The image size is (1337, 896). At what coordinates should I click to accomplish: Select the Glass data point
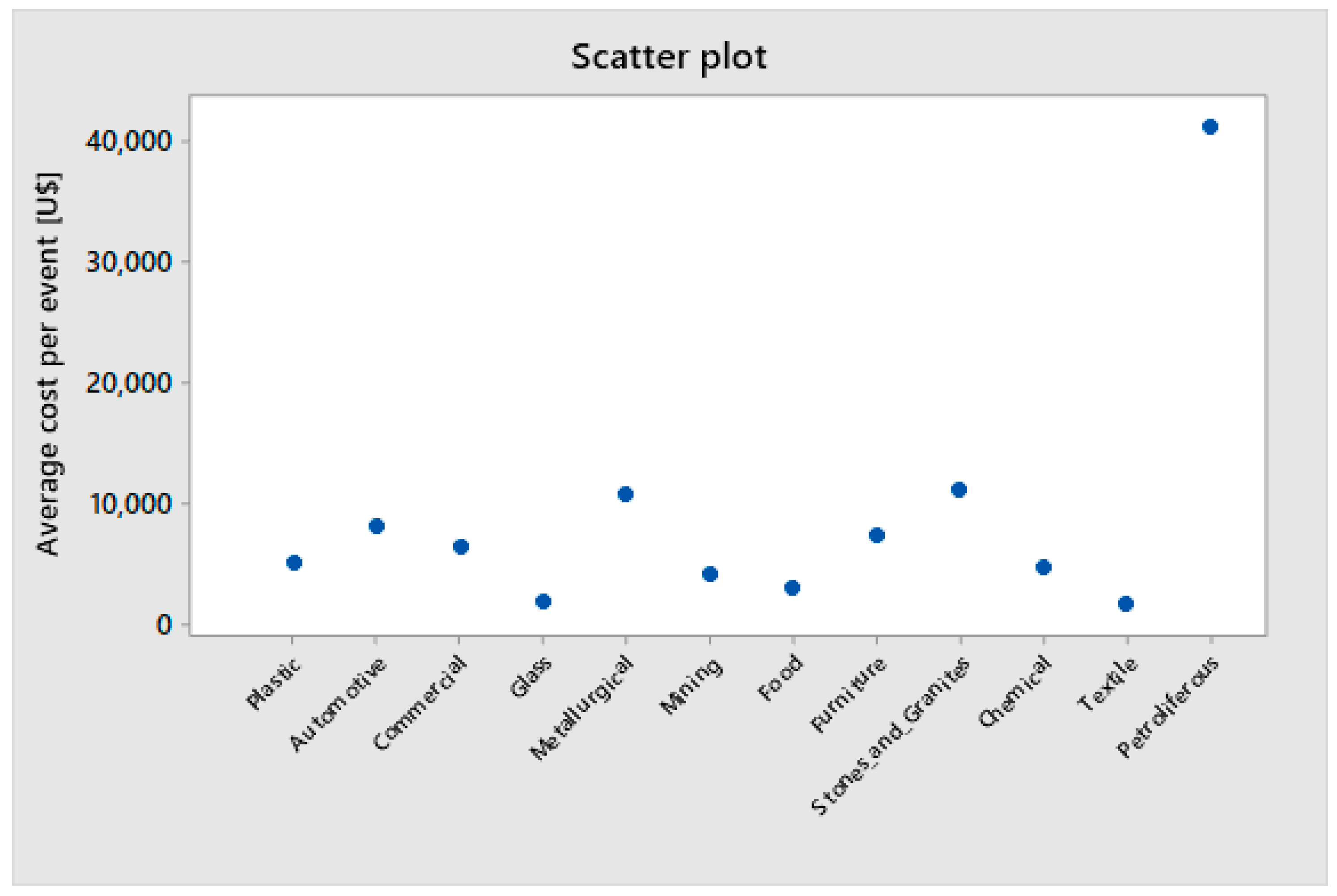543,602
